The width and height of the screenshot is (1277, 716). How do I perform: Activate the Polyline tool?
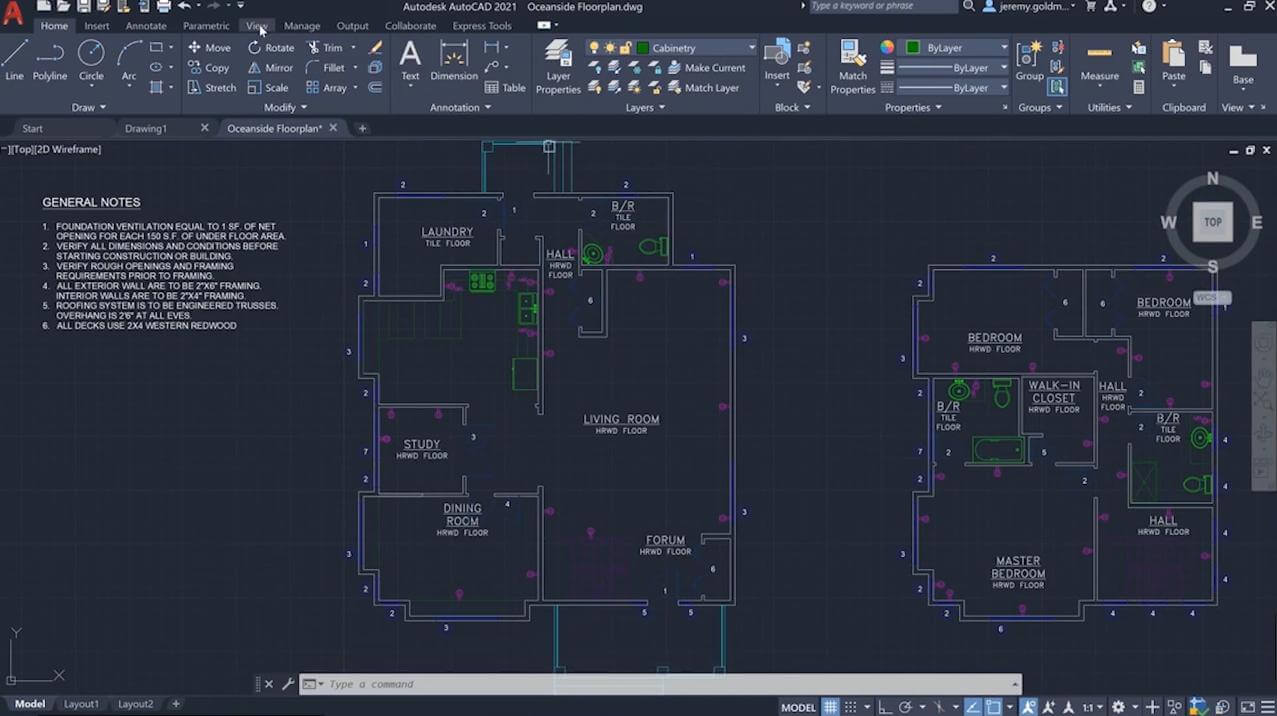point(50,60)
